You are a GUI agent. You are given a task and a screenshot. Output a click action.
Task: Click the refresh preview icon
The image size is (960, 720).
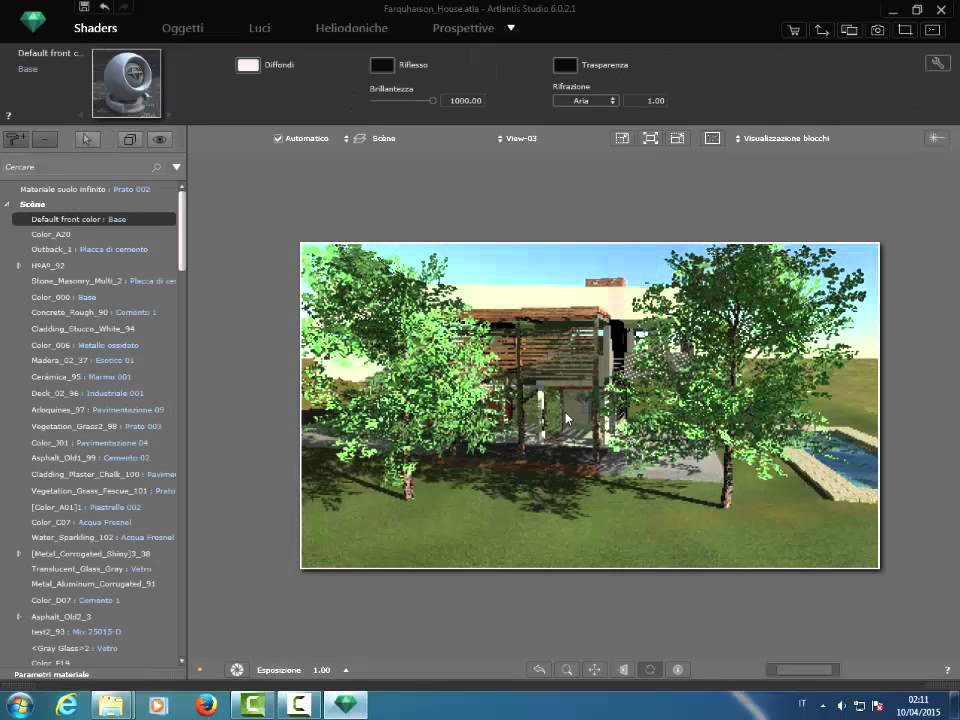click(x=650, y=670)
